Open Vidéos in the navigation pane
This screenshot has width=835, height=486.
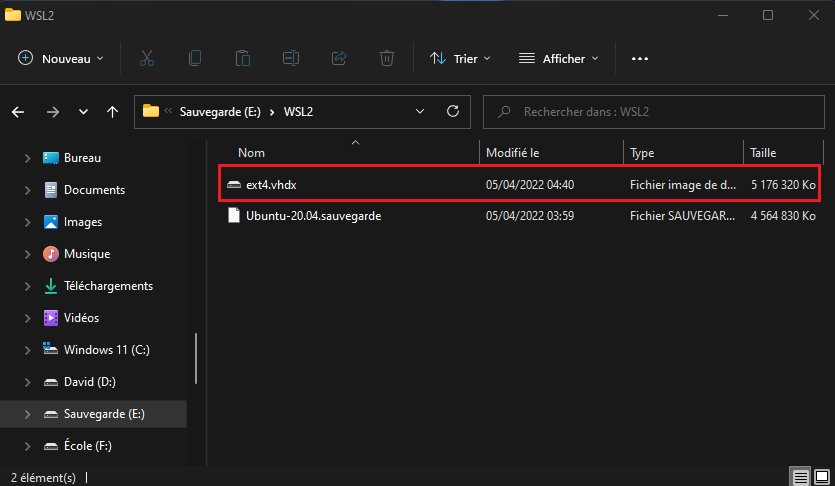pyautogui.click(x=81, y=318)
